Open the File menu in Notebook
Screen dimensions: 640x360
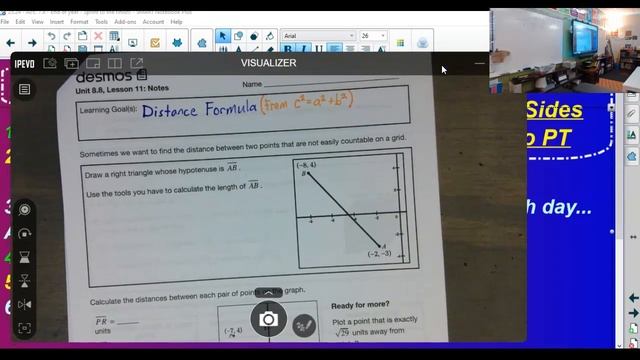(5, 22)
